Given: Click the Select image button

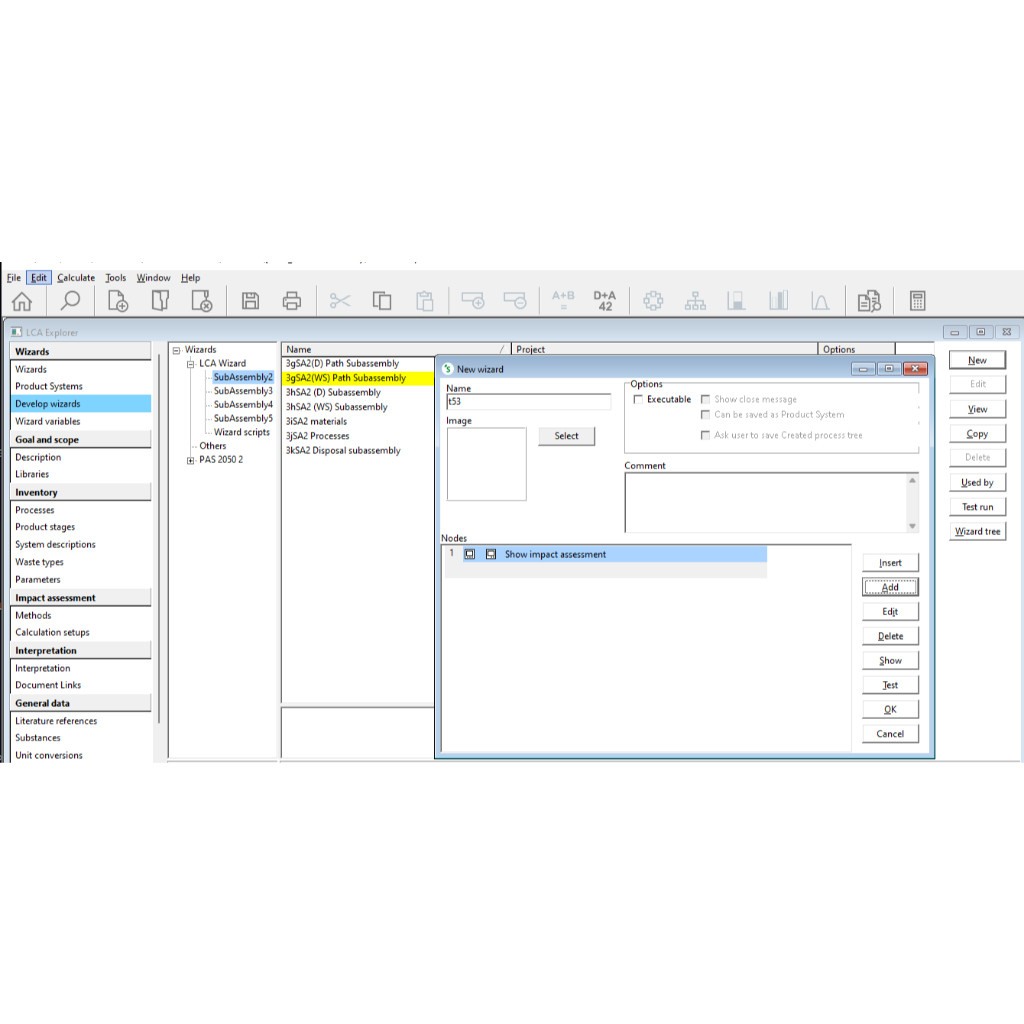Looking at the screenshot, I should 566,436.
